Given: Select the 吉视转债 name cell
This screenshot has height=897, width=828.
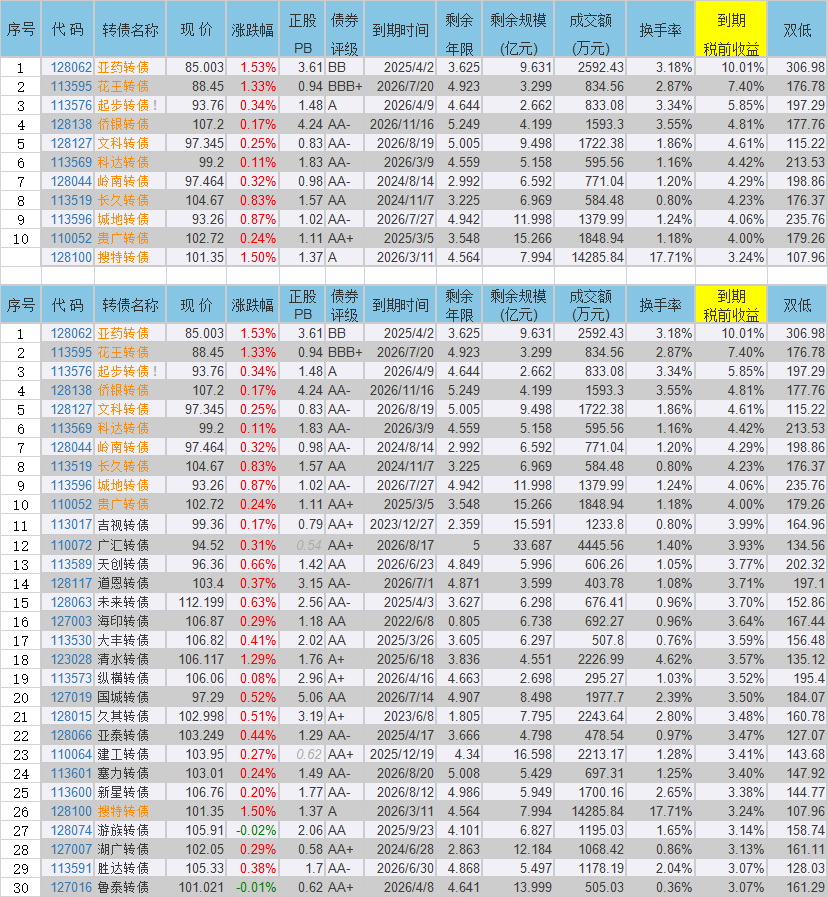Looking at the screenshot, I should click(x=130, y=525).
